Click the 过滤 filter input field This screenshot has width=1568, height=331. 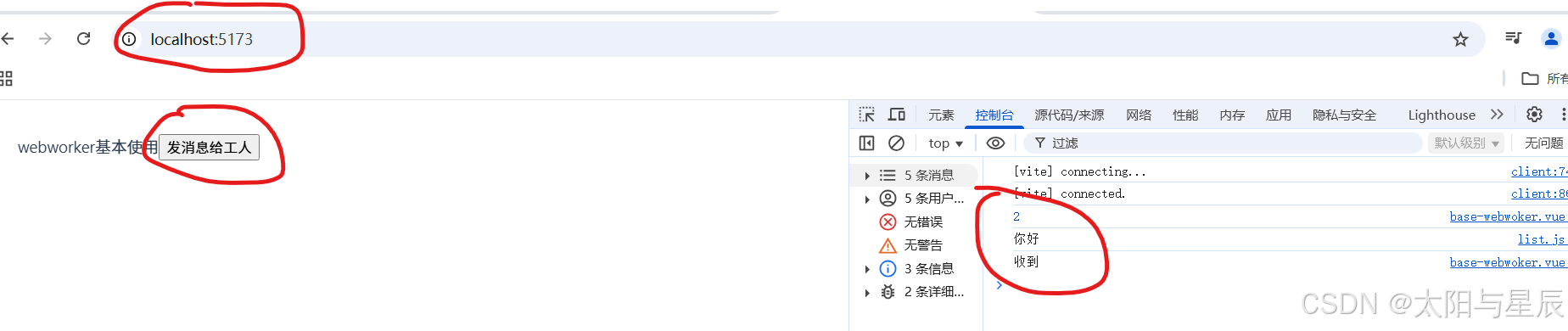coord(1223,143)
